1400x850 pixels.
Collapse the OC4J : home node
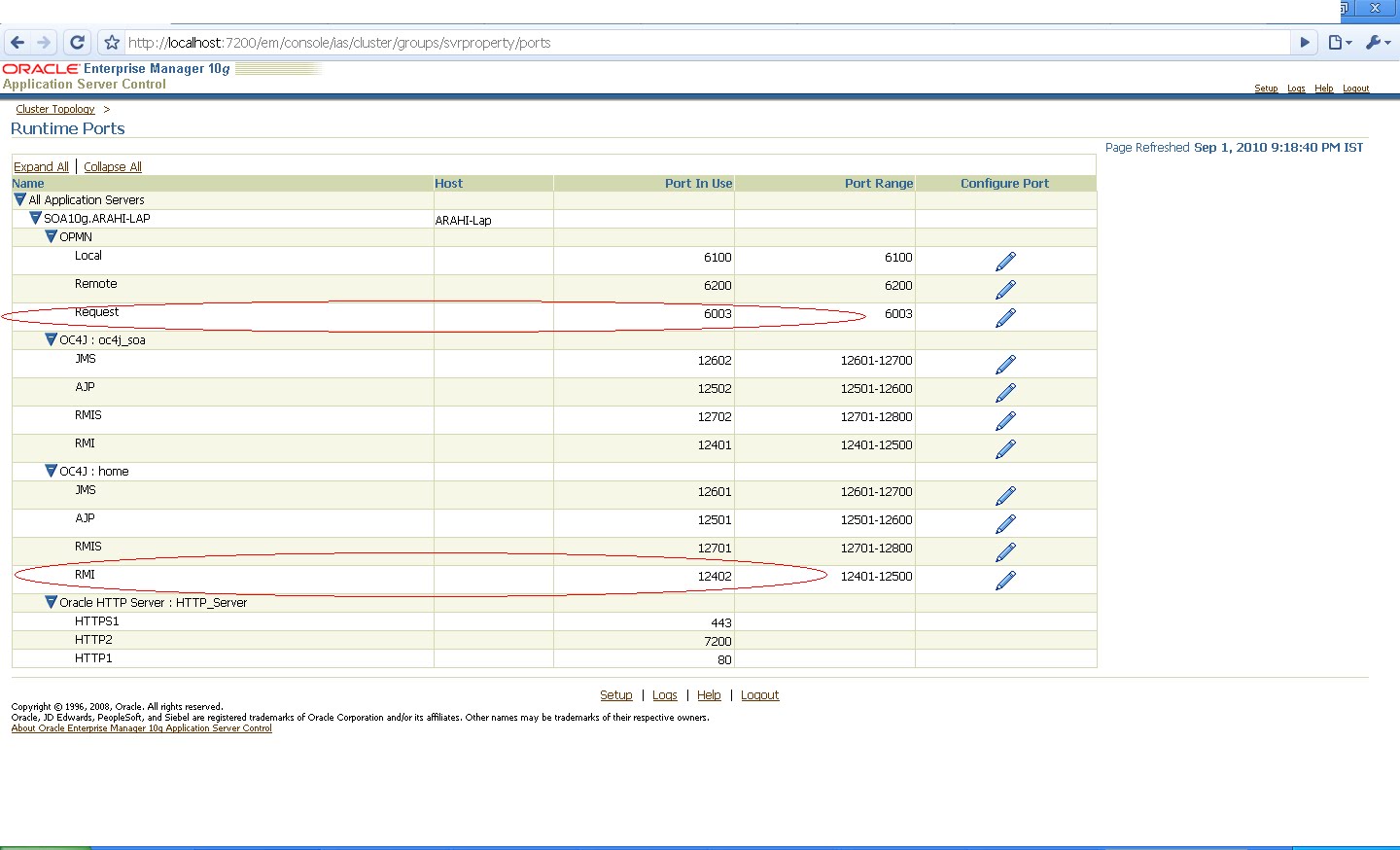(51, 471)
